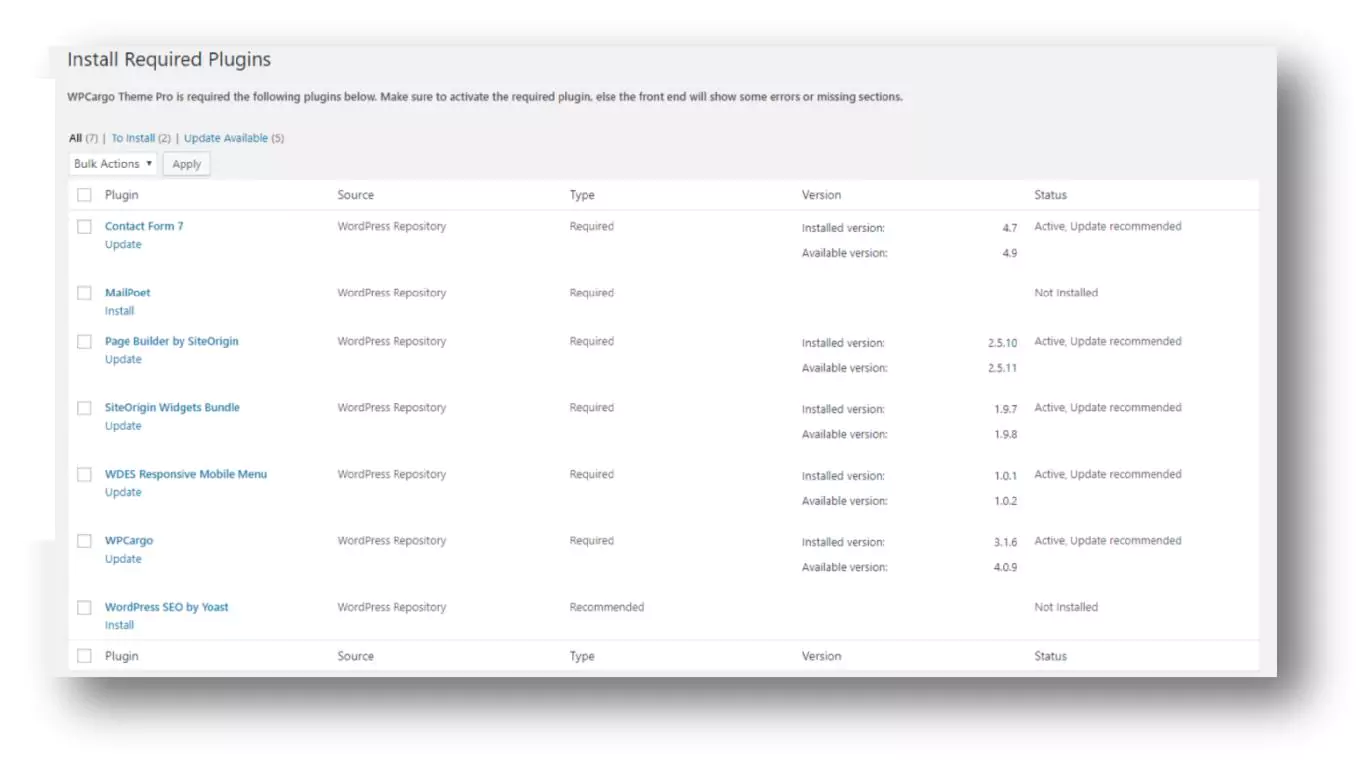Click Update under Contact Form 7
The image size is (1370, 770).
coord(123,244)
